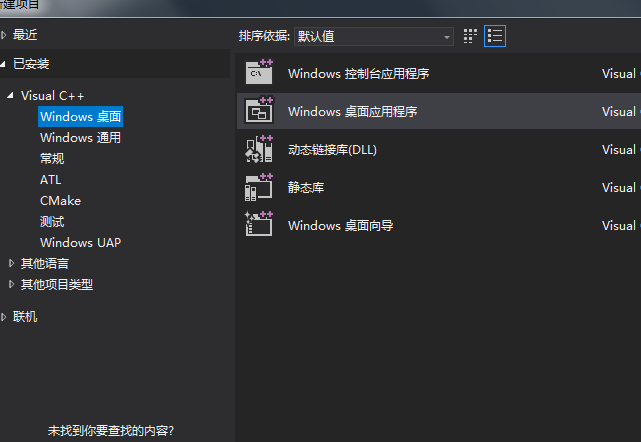This screenshot has width=641, height=442.
Task: Choose Windows 桌面应用程序 template name
Action: (x=352, y=112)
